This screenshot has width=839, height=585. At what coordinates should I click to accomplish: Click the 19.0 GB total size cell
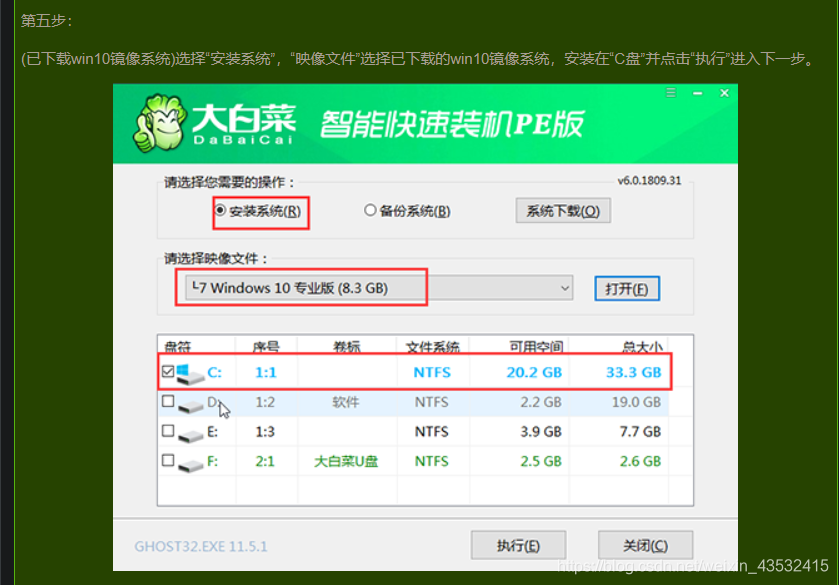click(x=636, y=402)
